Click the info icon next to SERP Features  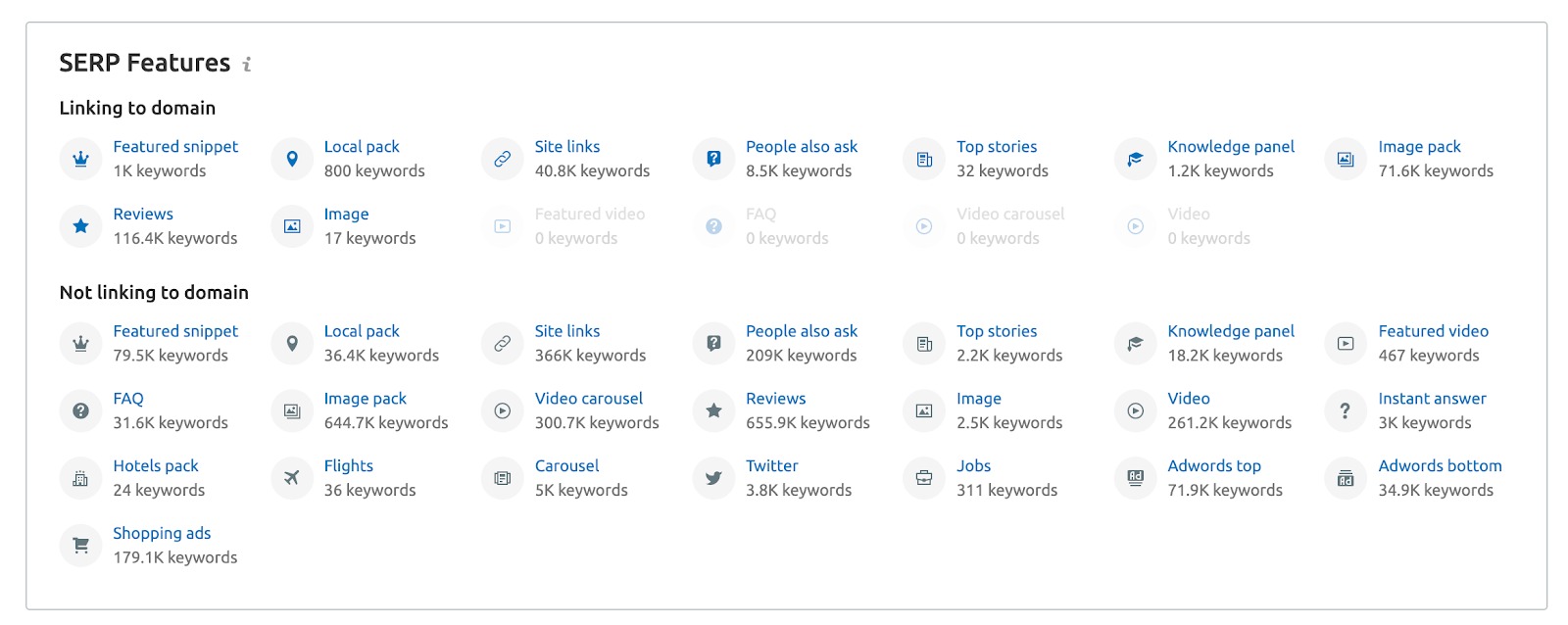pyautogui.click(x=246, y=66)
